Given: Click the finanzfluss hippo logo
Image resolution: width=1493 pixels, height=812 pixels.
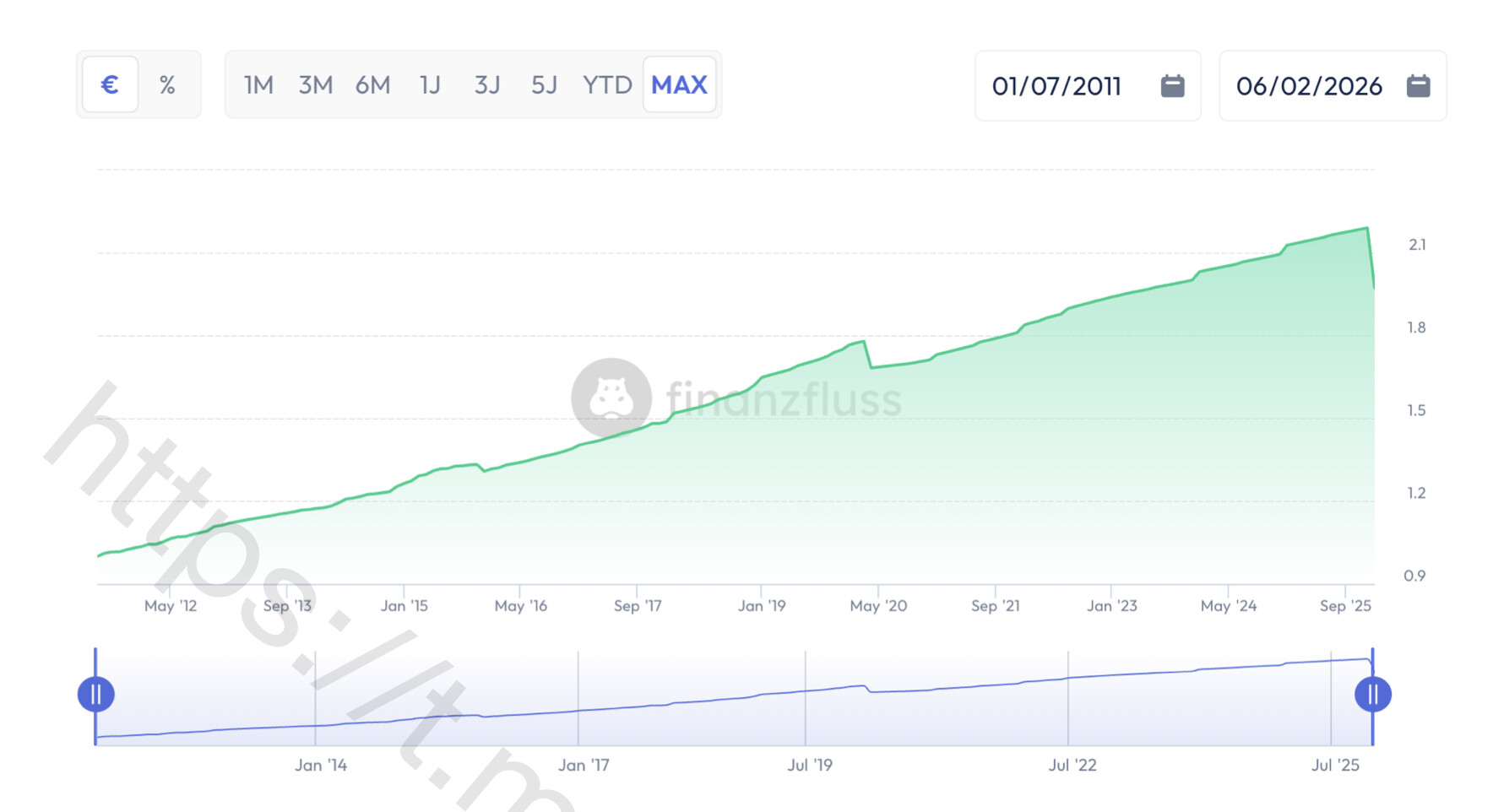Looking at the screenshot, I should [x=611, y=398].
